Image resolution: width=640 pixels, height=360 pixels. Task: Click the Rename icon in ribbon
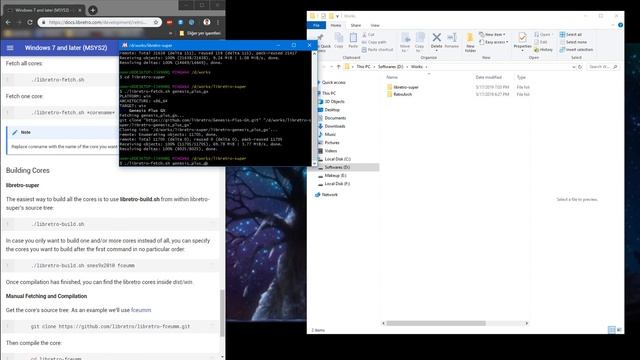pos(451,38)
